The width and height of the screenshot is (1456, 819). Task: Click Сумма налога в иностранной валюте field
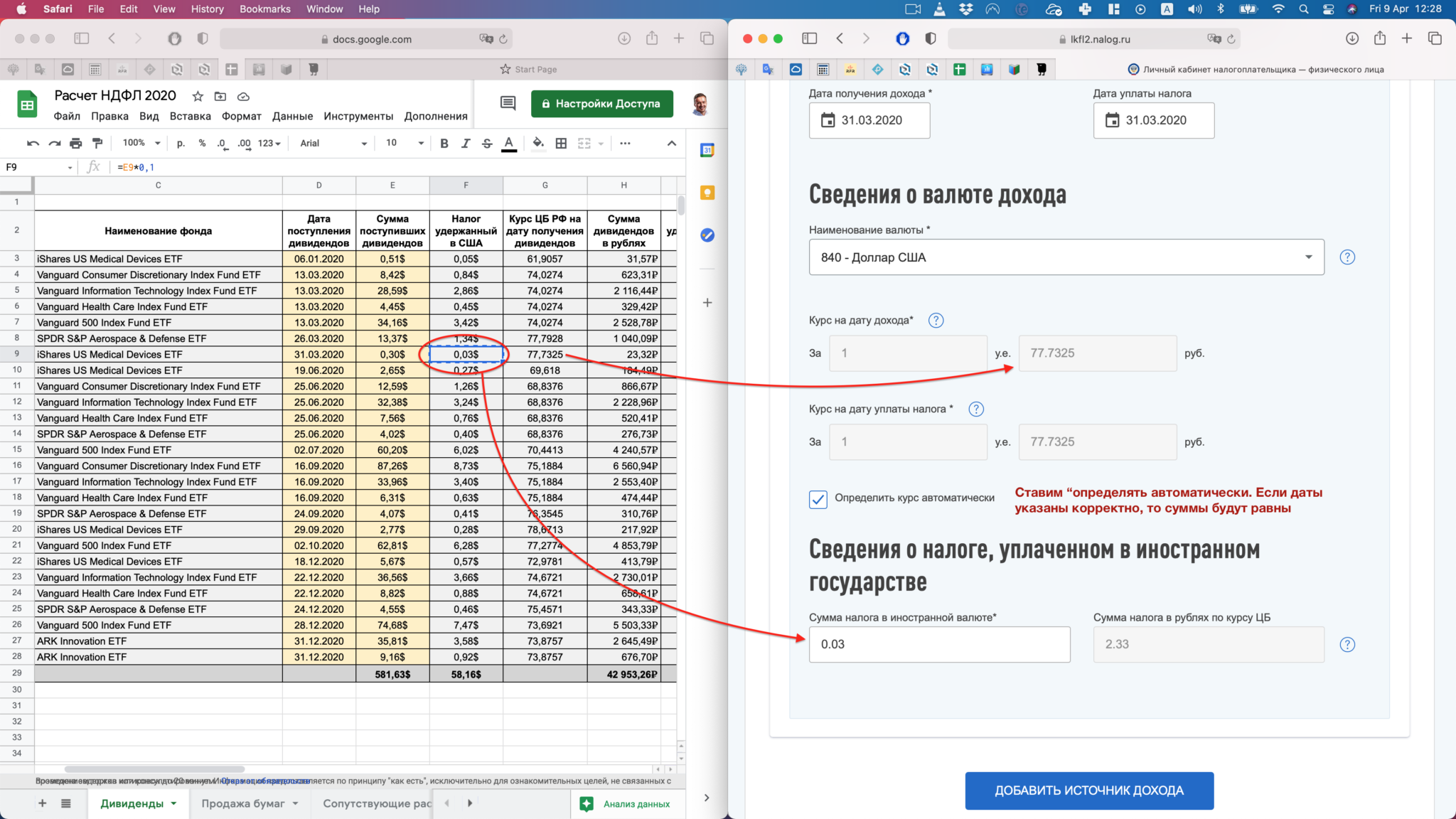940,645
